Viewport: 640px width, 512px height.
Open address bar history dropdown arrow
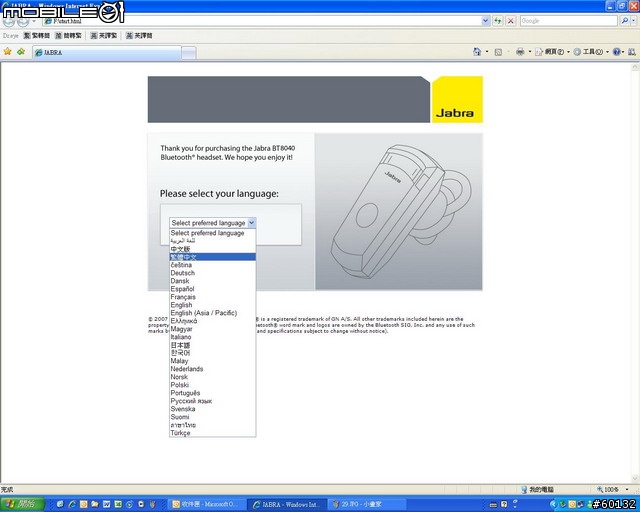(x=485, y=21)
